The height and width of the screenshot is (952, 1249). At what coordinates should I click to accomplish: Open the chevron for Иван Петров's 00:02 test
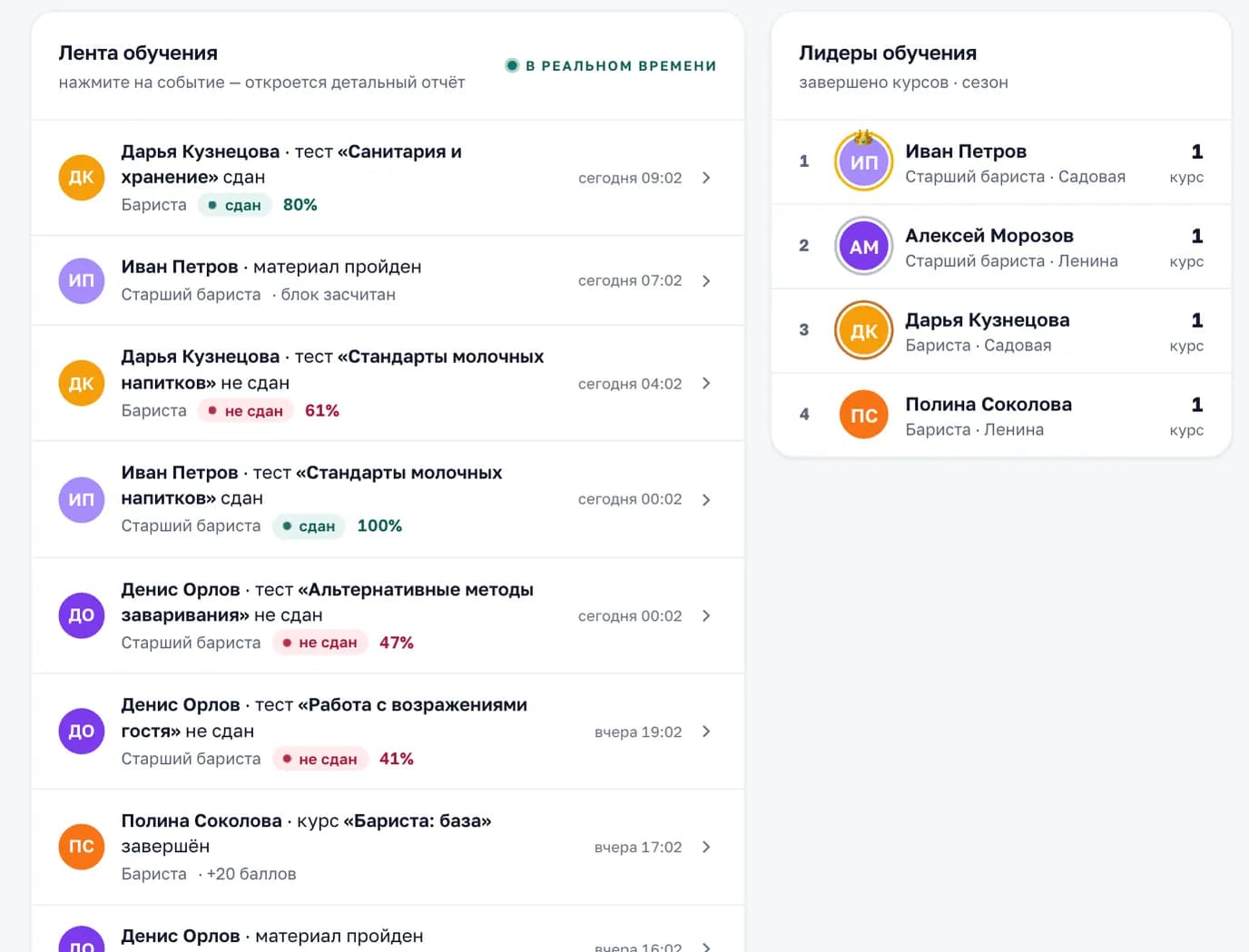pos(706,499)
